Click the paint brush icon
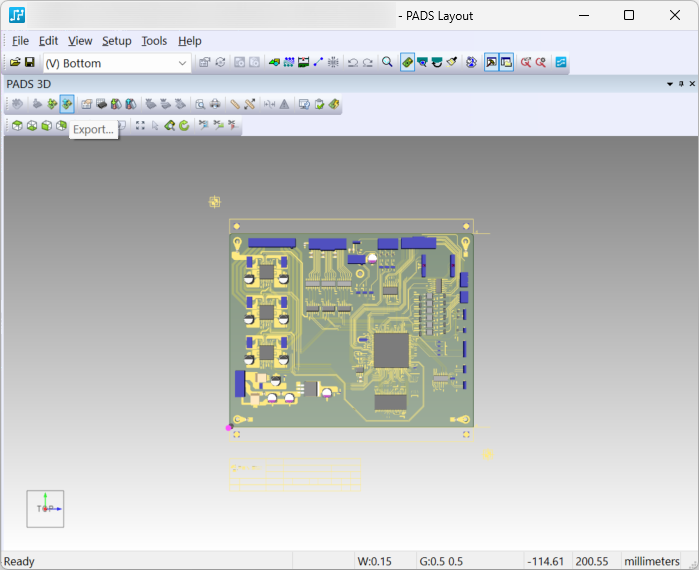The width and height of the screenshot is (699, 570). tap(452, 62)
